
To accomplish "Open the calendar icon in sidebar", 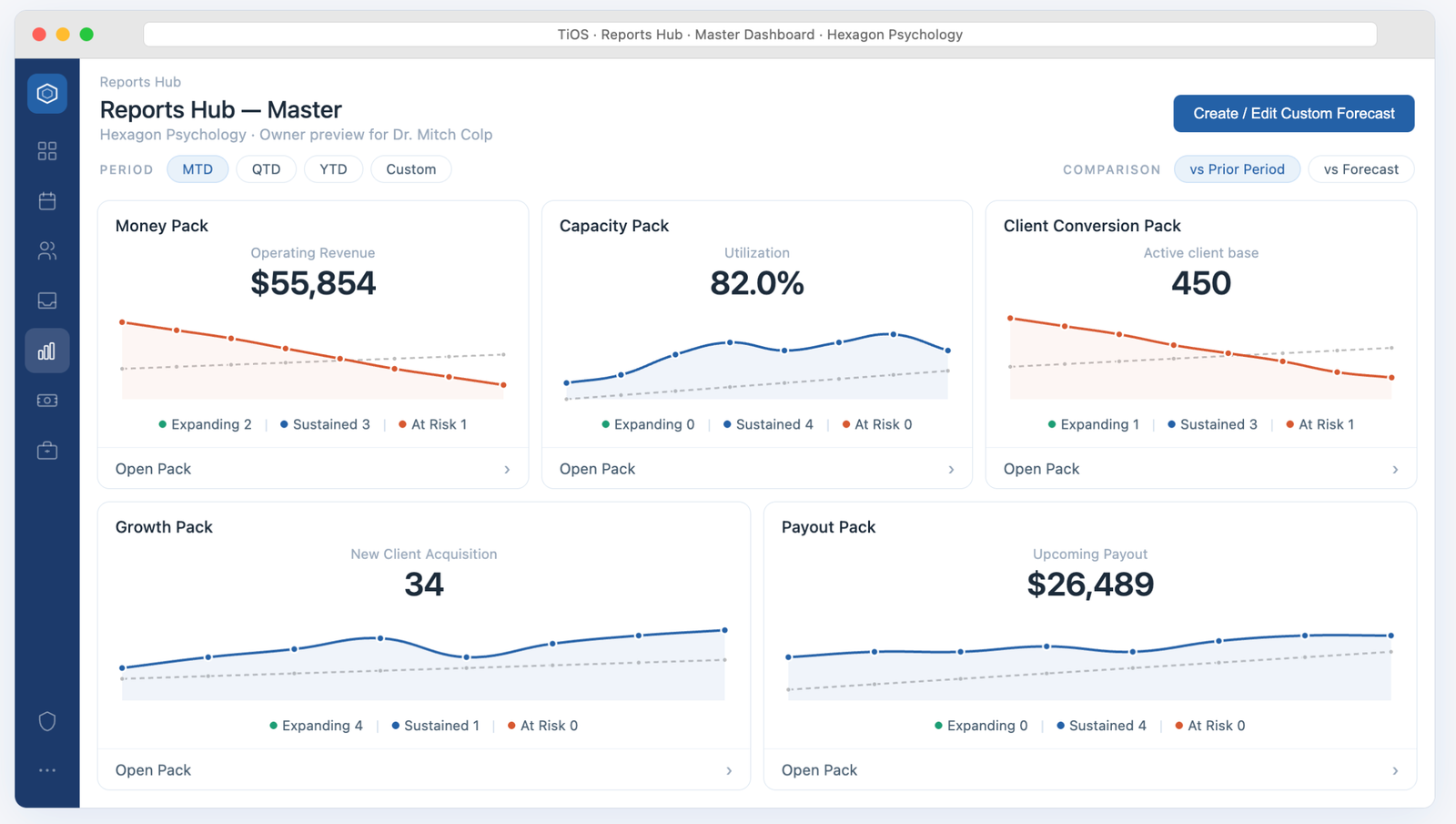I will point(47,201).
